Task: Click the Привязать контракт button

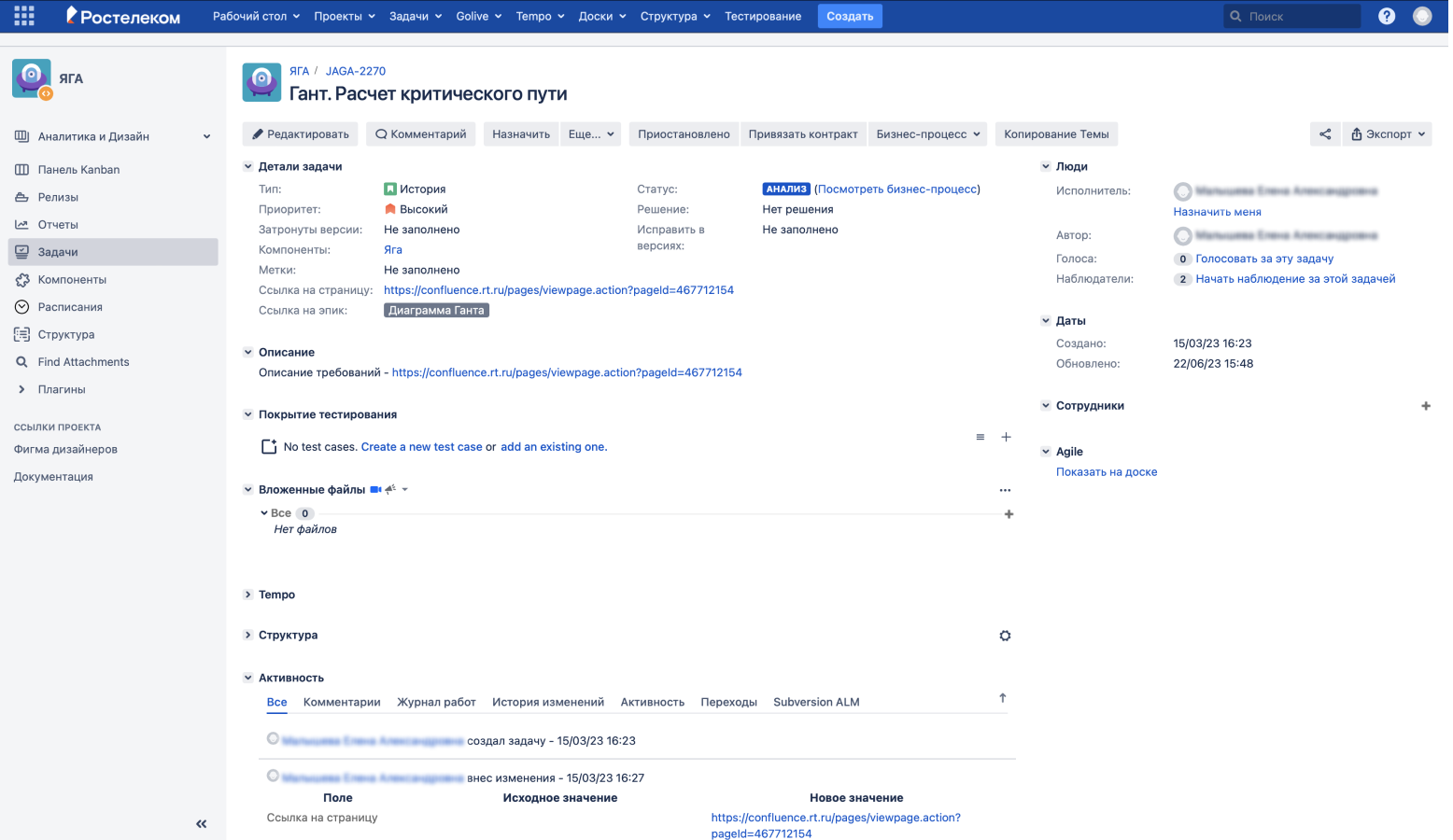Action: 803,134
